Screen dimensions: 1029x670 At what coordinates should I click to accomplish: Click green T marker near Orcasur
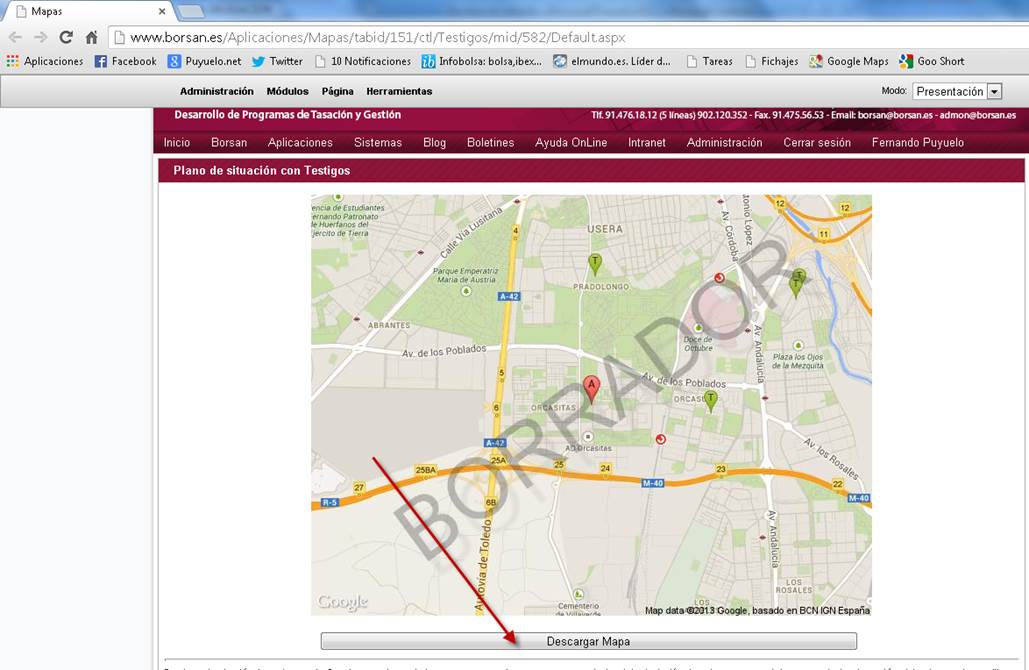[710, 401]
